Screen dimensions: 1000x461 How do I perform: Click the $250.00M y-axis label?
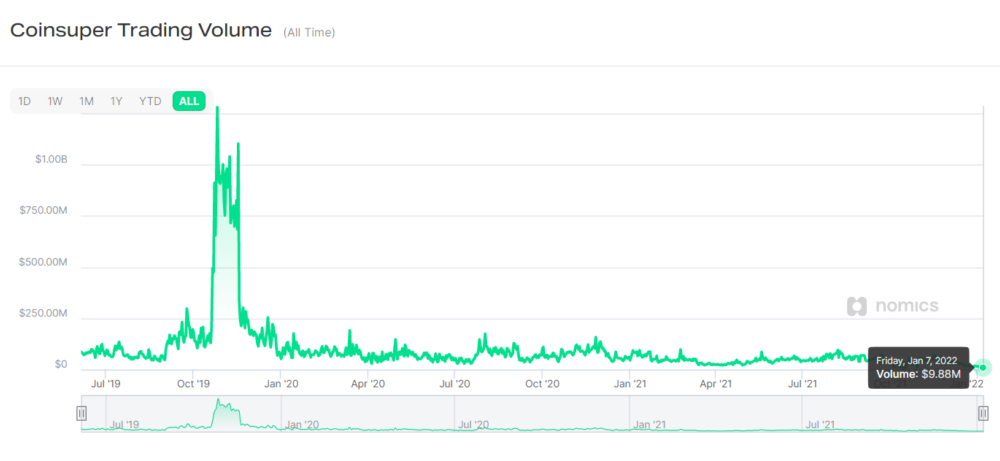point(43,314)
